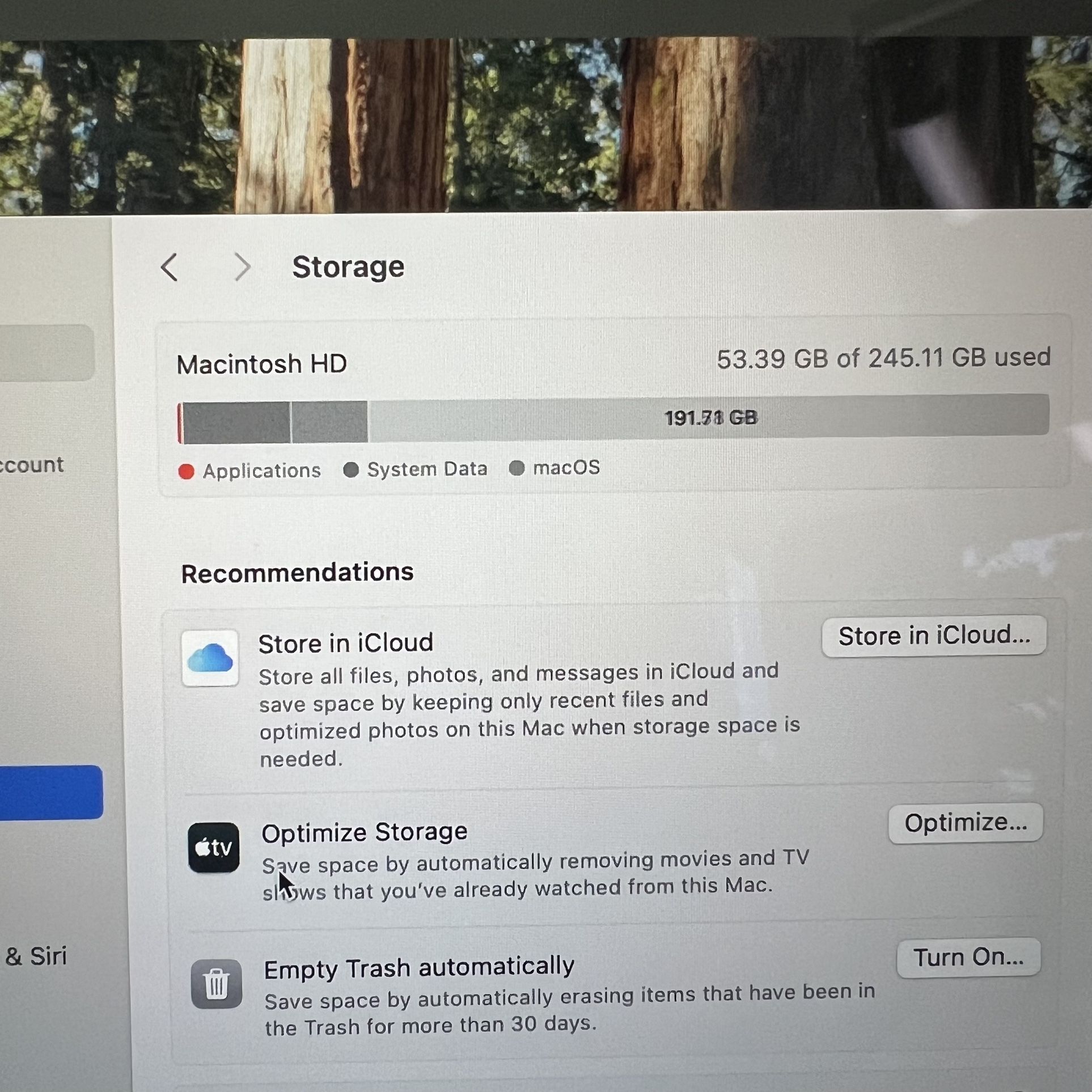Click 53.39 GB of 245.11 GB used
The height and width of the screenshot is (1092, 1092).
pos(883,358)
